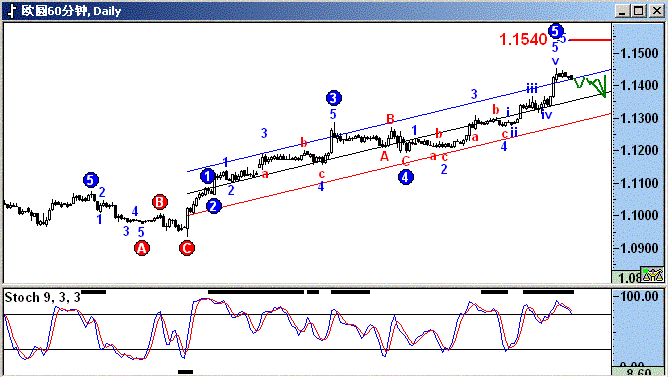The image size is (668, 377).
Task: Click the scale icon below the price axis
Action: pos(652,276)
